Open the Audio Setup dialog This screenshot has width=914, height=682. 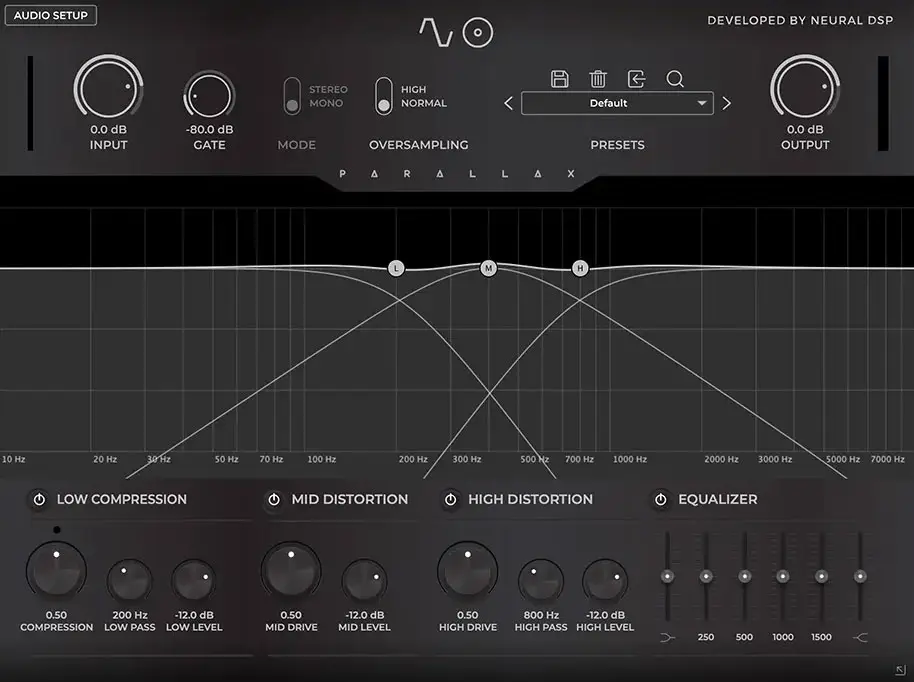tap(51, 15)
